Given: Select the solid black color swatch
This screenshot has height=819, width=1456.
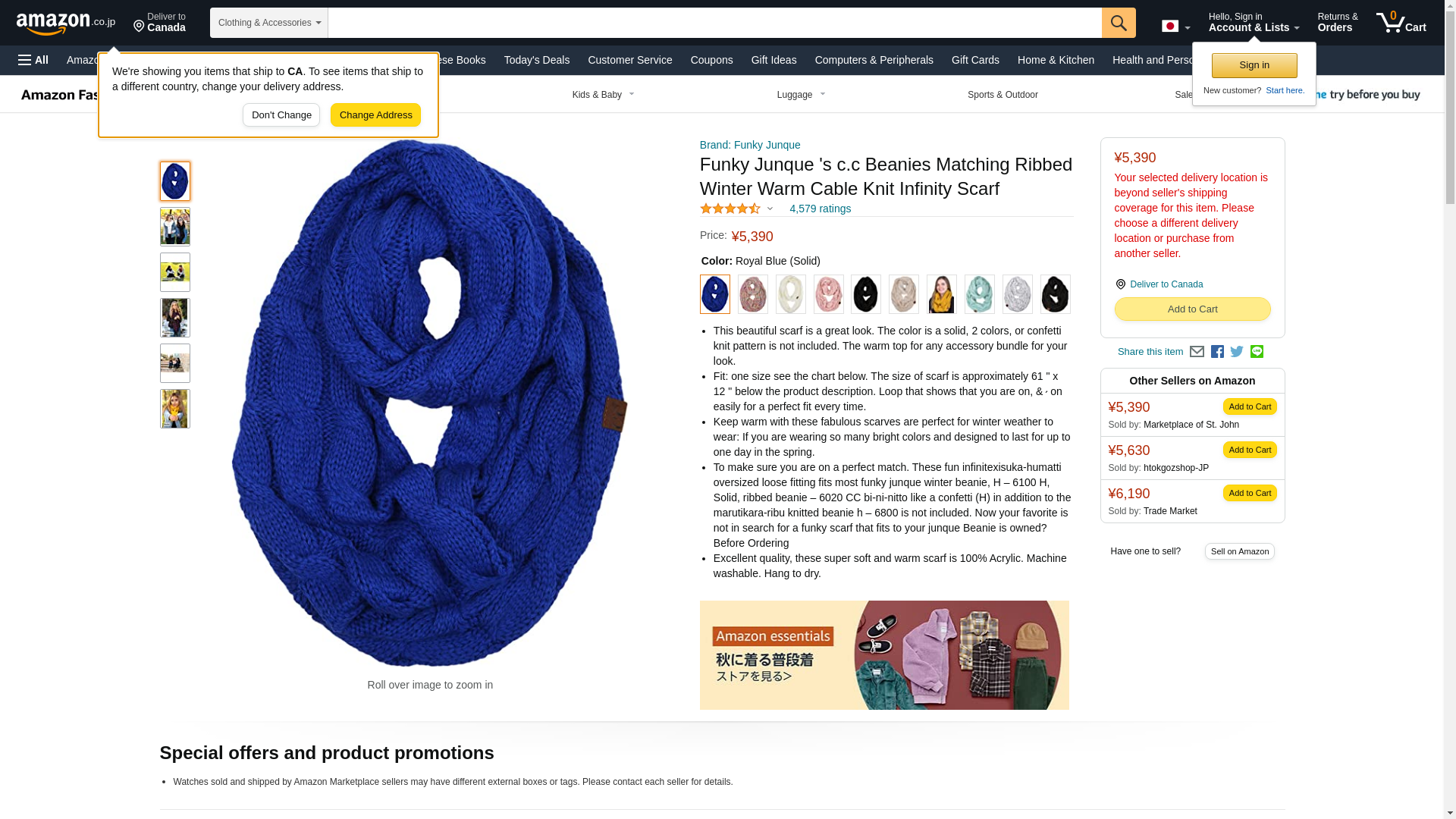Looking at the screenshot, I should (865, 294).
